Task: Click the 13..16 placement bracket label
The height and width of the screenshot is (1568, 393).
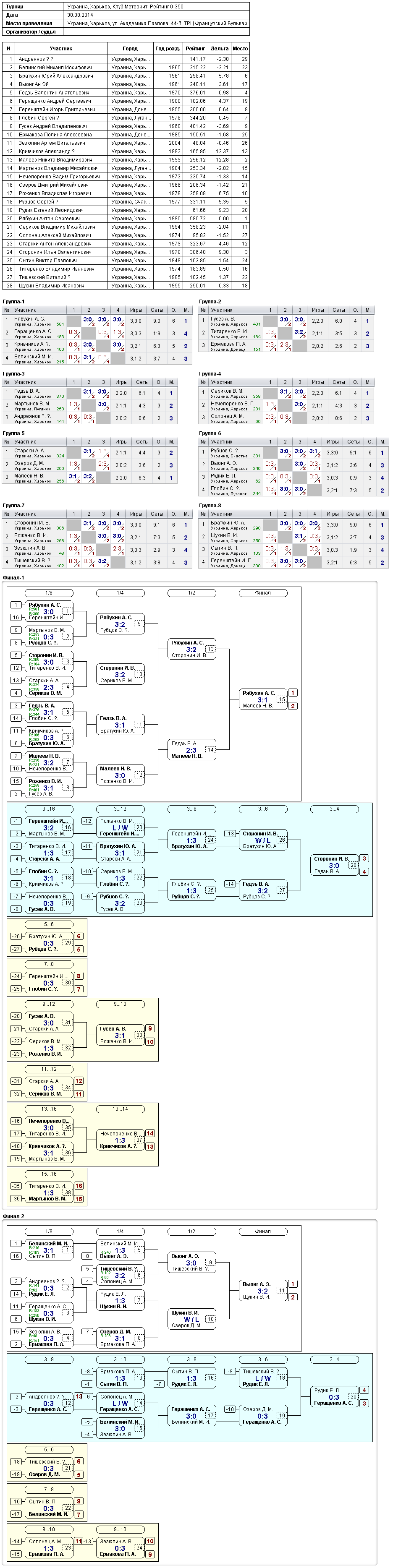Action: point(49,1109)
